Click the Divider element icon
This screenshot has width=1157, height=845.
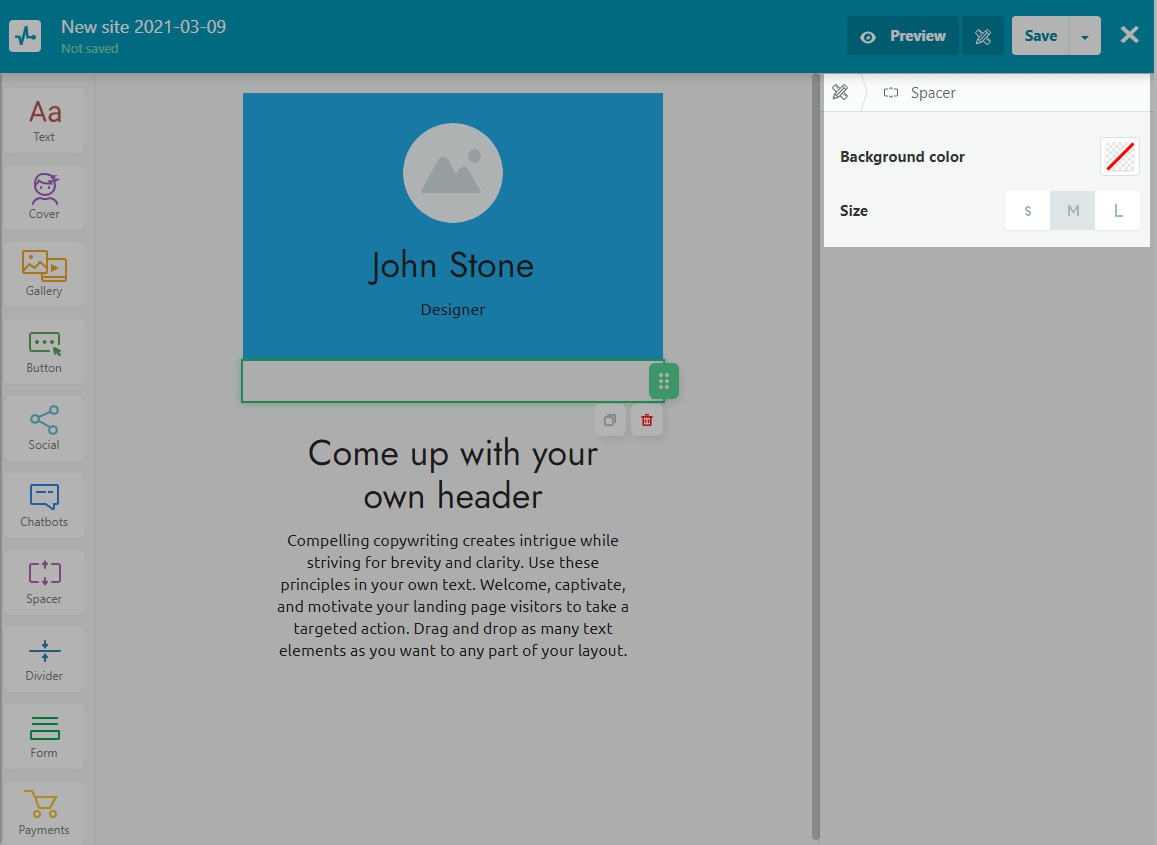pyautogui.click(x=44, y=659)
